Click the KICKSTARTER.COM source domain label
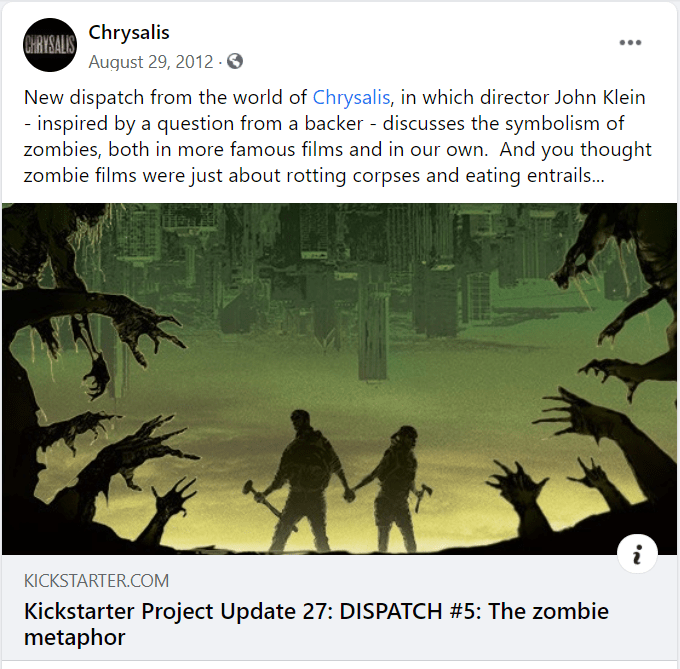This screenshot has width=680, height=669. pyautogui.click(x=96, y=581)
